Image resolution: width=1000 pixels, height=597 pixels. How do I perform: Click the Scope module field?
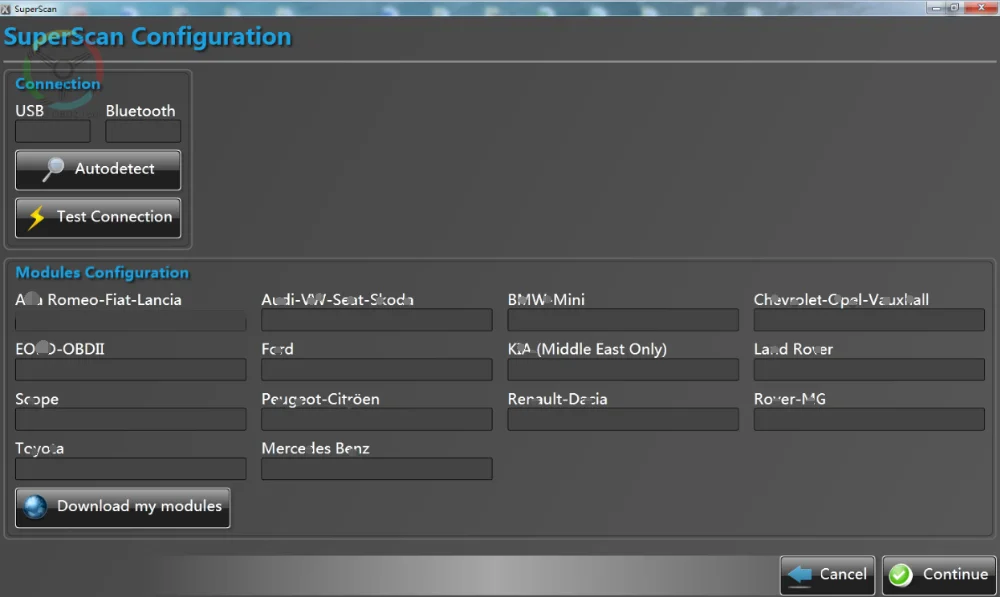(x=131, y=420)
